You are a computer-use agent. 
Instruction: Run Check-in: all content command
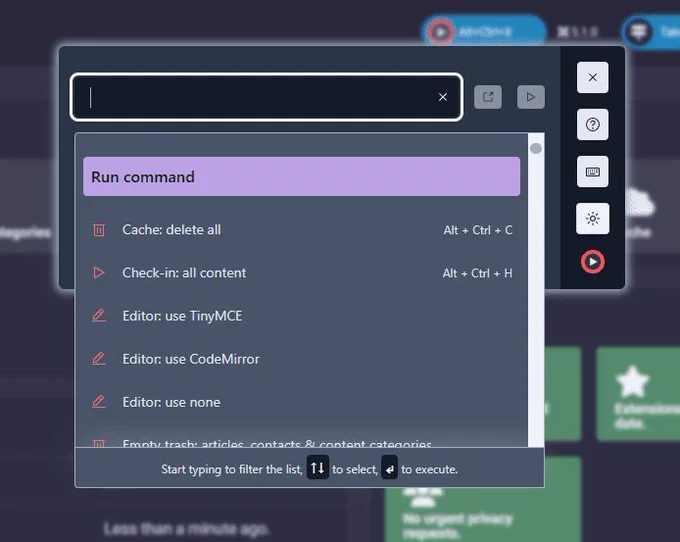point(301,273)
